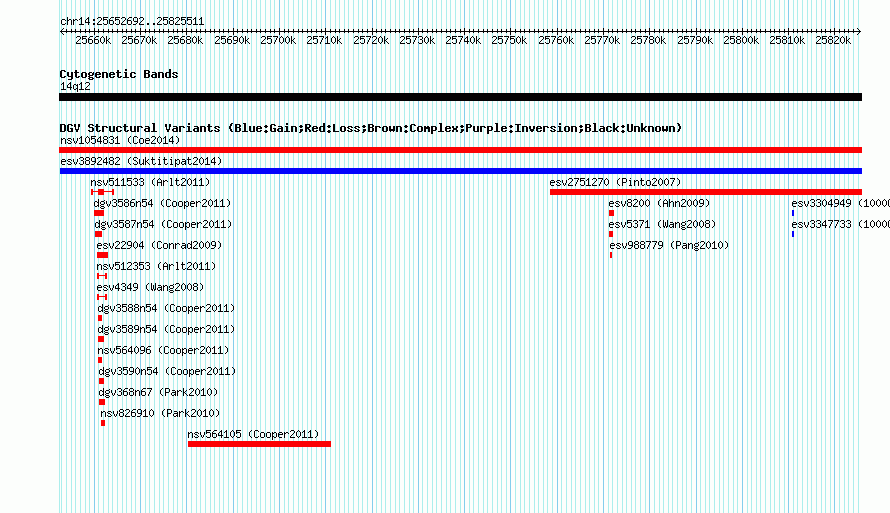Select nsv512353 (Arlt2011) label
Image resolution: width=890 pixels, height=513 pixels.
[x=156, y=266]
